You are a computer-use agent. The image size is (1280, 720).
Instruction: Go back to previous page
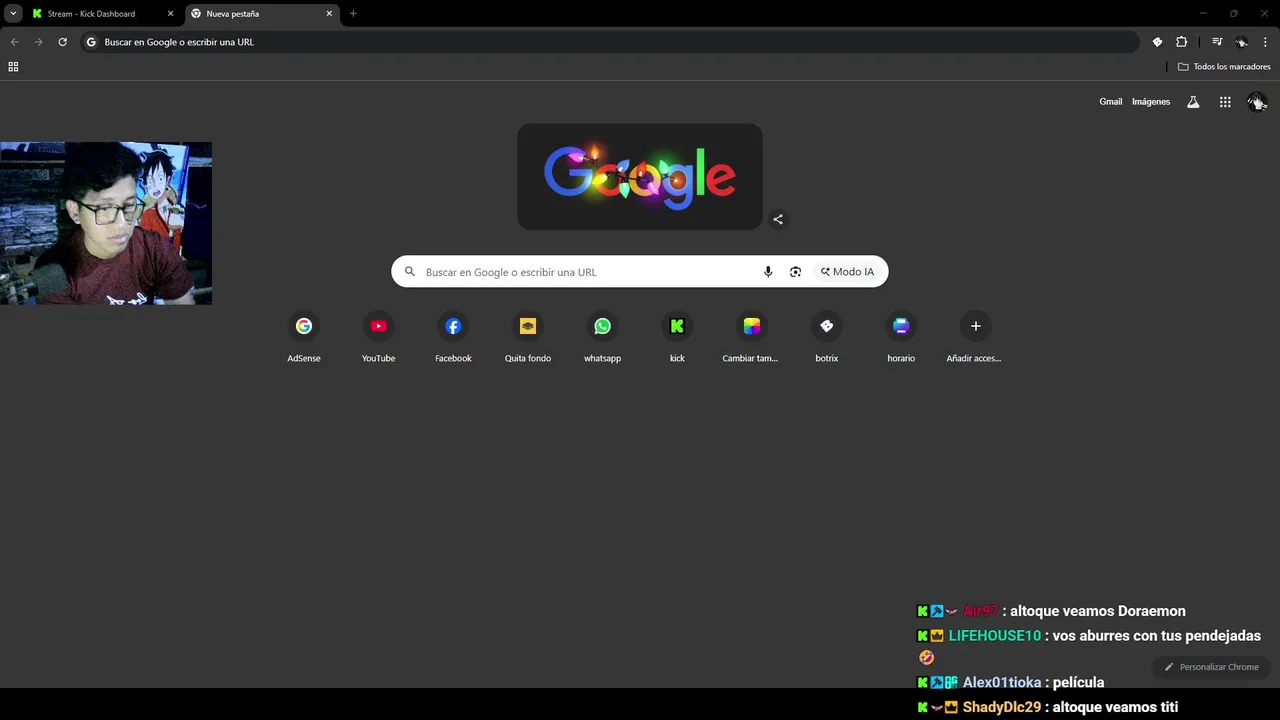14,42
